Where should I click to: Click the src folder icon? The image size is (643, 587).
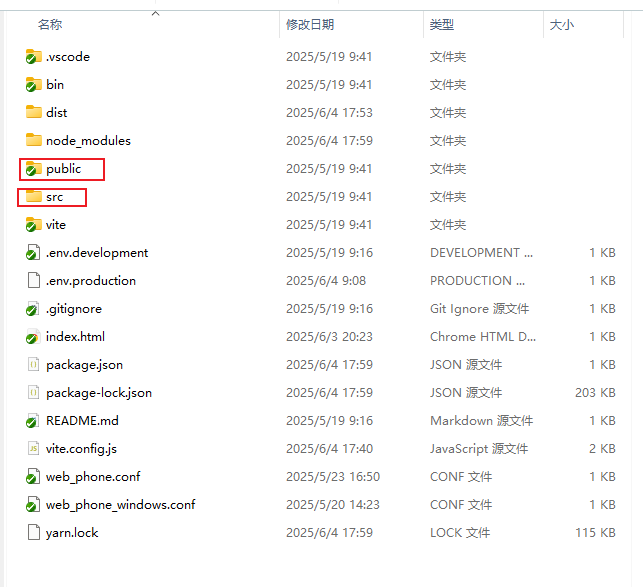point(33,196)
